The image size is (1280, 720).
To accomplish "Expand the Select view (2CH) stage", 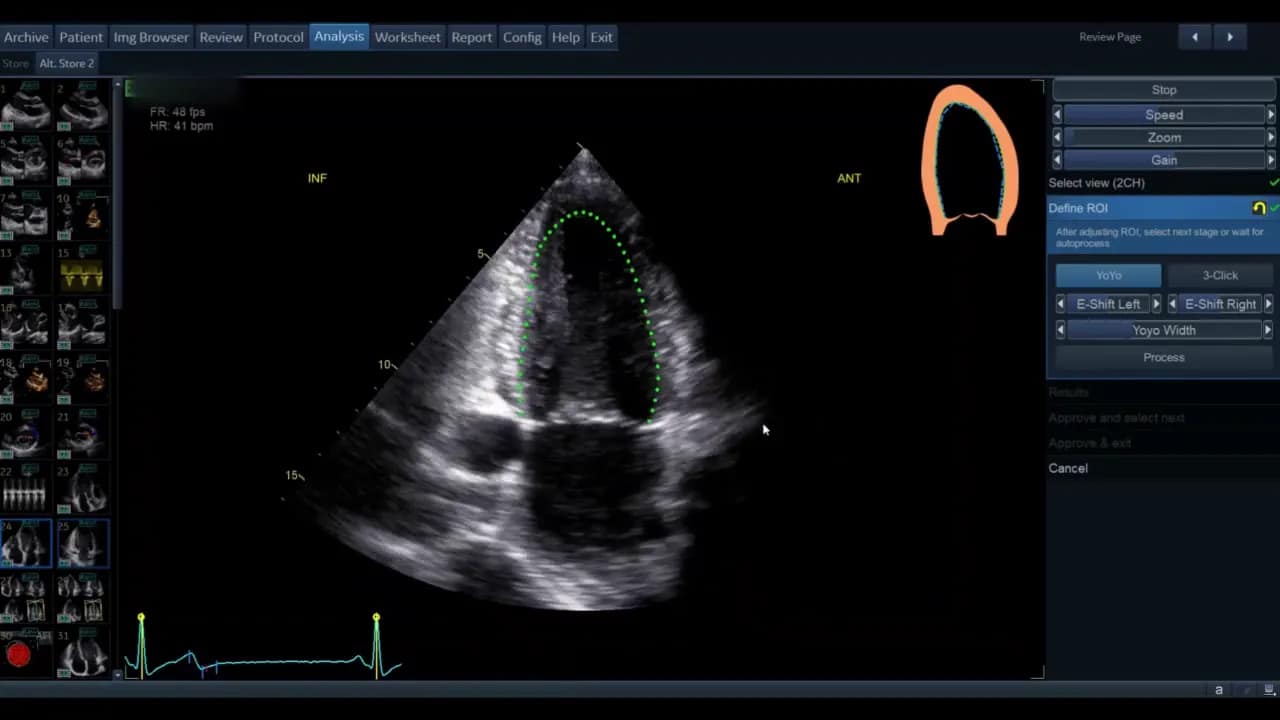I will pos(1096,183).
